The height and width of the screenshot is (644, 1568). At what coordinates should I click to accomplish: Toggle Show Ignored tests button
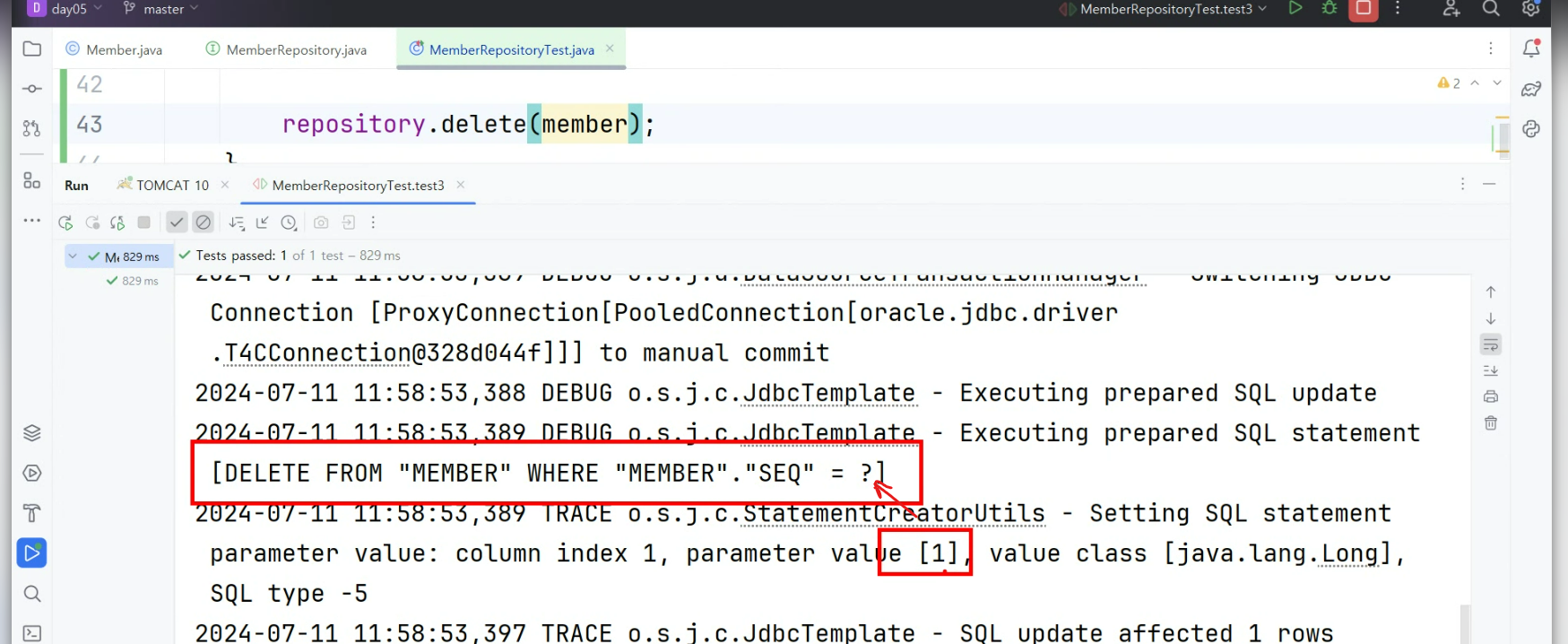[x=204, y=222]
